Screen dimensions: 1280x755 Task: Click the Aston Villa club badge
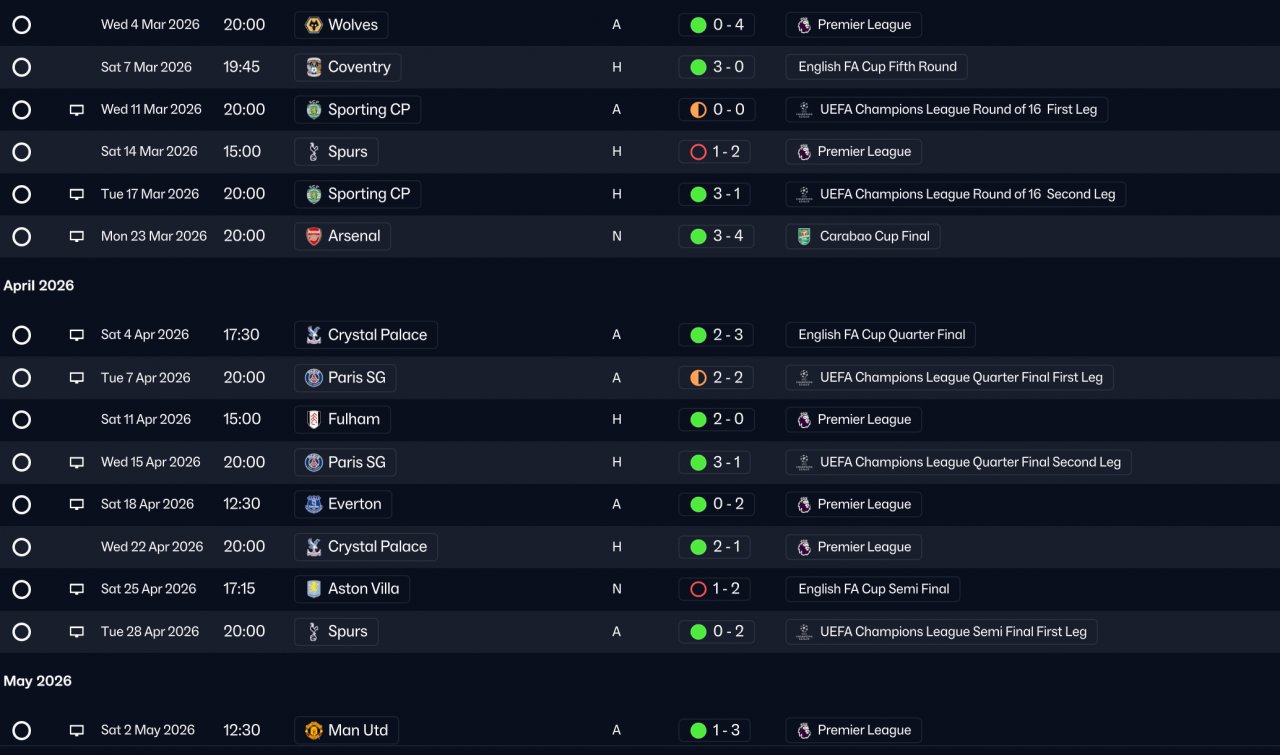coord(313,589)
